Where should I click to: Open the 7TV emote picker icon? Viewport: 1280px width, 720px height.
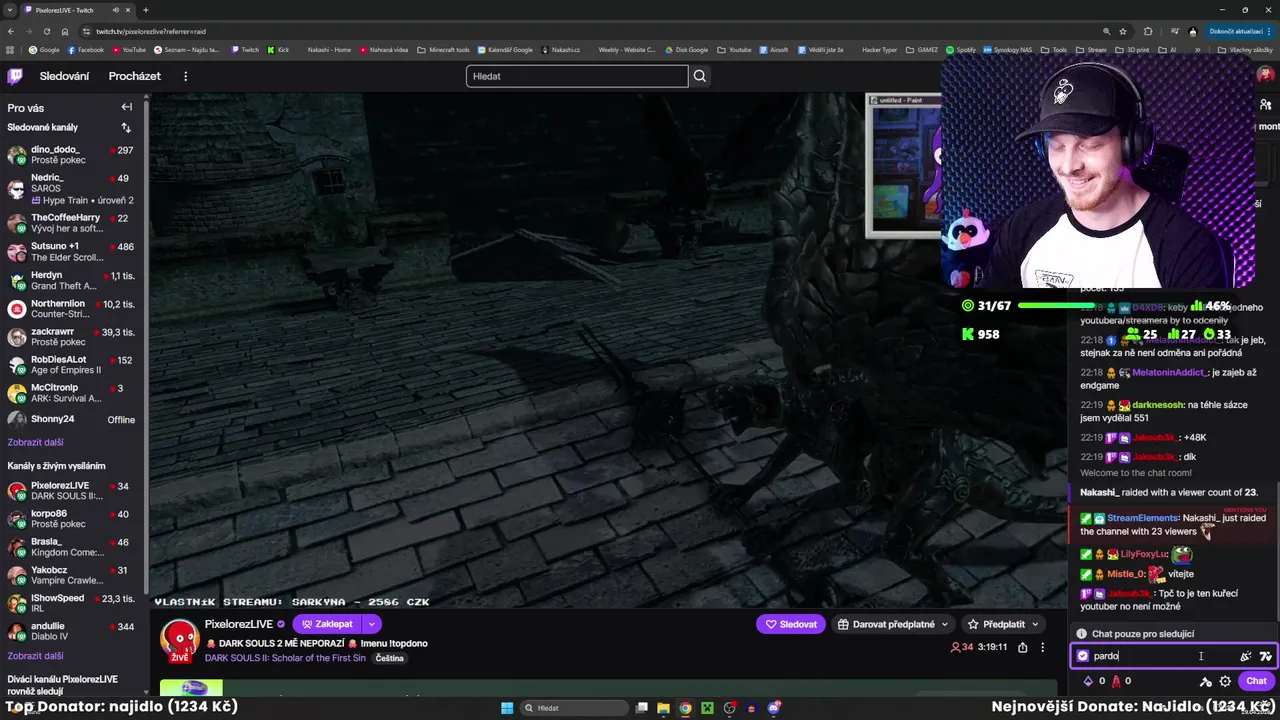pos(1265,656)
